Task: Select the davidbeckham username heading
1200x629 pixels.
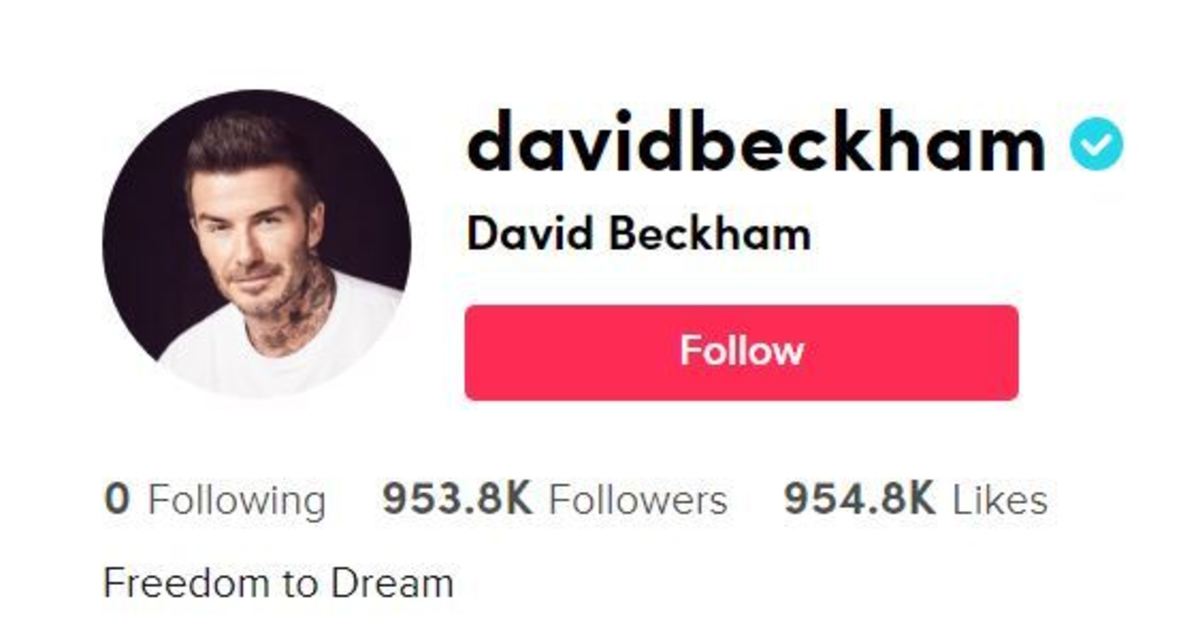Action: [756, 144]
